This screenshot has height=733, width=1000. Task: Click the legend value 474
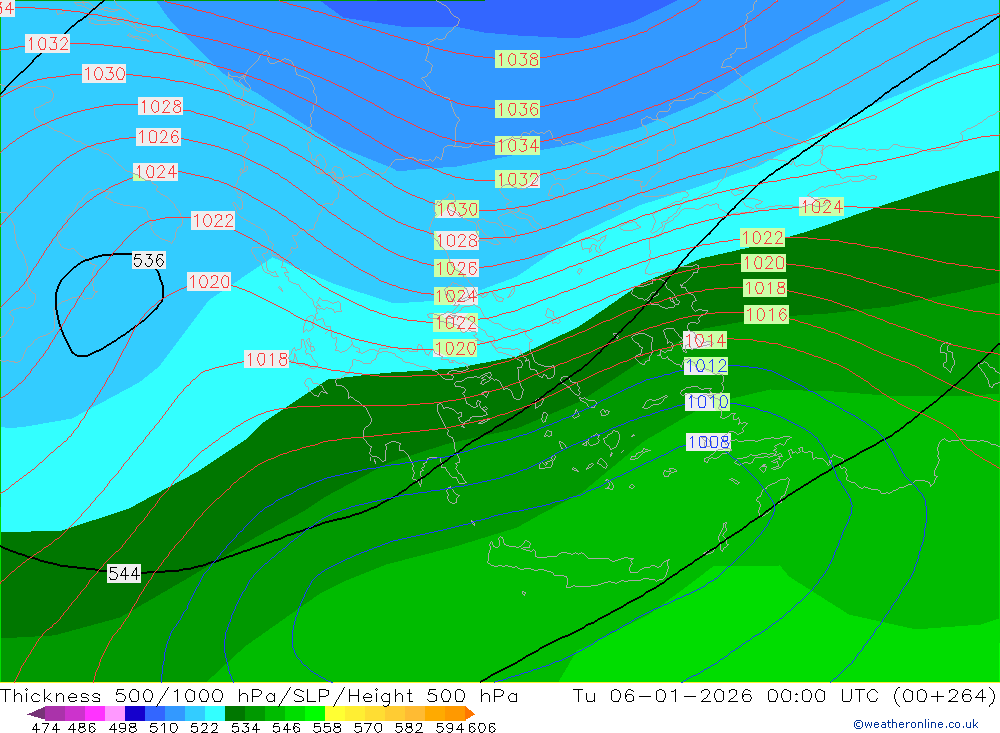pos(45,727)
